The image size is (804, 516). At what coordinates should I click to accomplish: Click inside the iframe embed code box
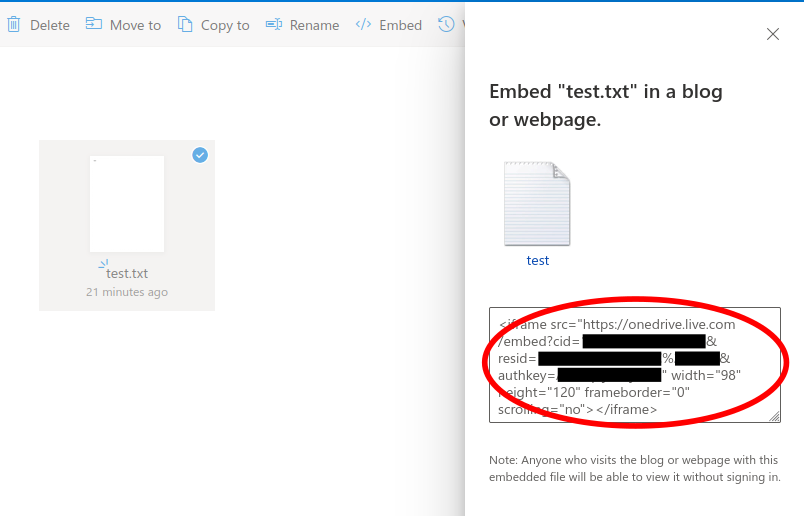(635, 365)
